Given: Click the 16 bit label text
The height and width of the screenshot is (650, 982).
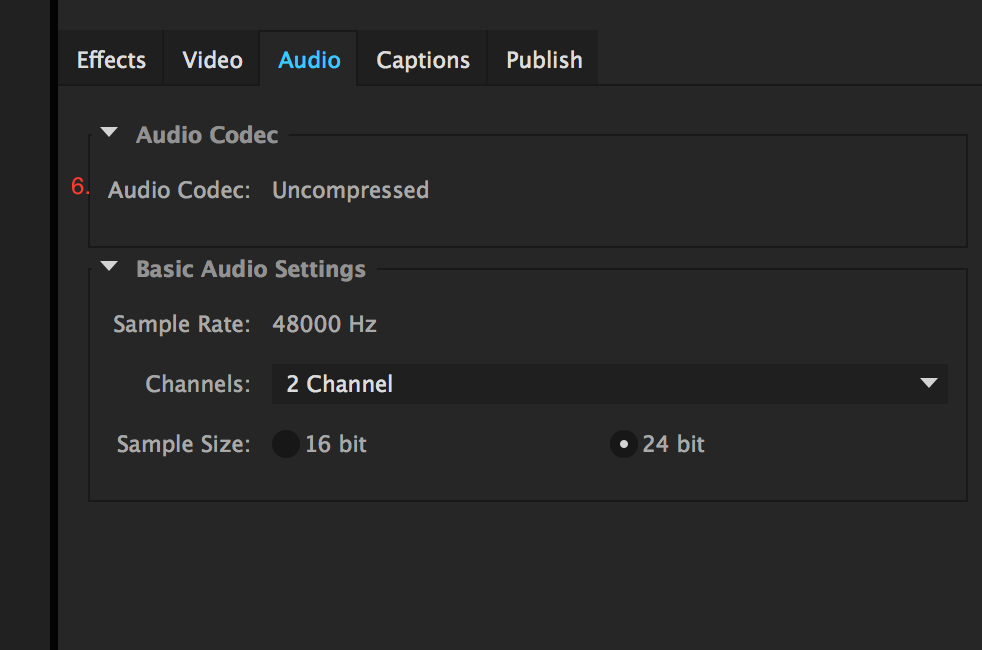Looking at the screenshot, I should [x=336, y=444].
